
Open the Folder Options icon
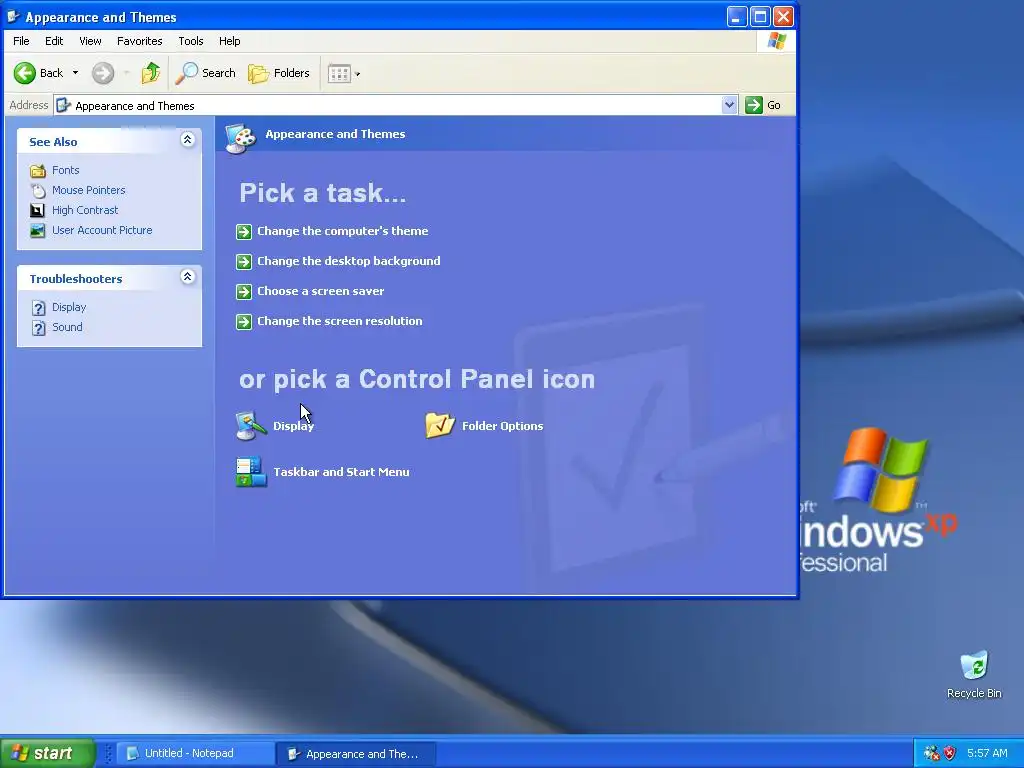pyautogui.click(x=440, y=426)
